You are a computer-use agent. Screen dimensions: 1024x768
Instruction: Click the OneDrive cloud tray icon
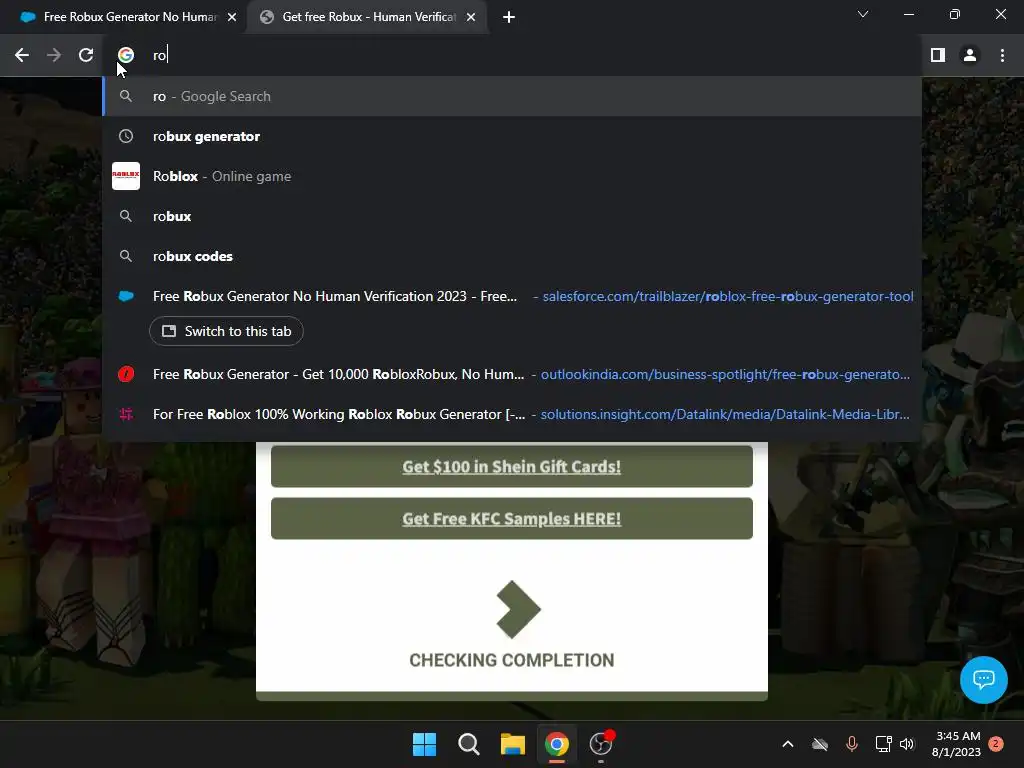820,744
